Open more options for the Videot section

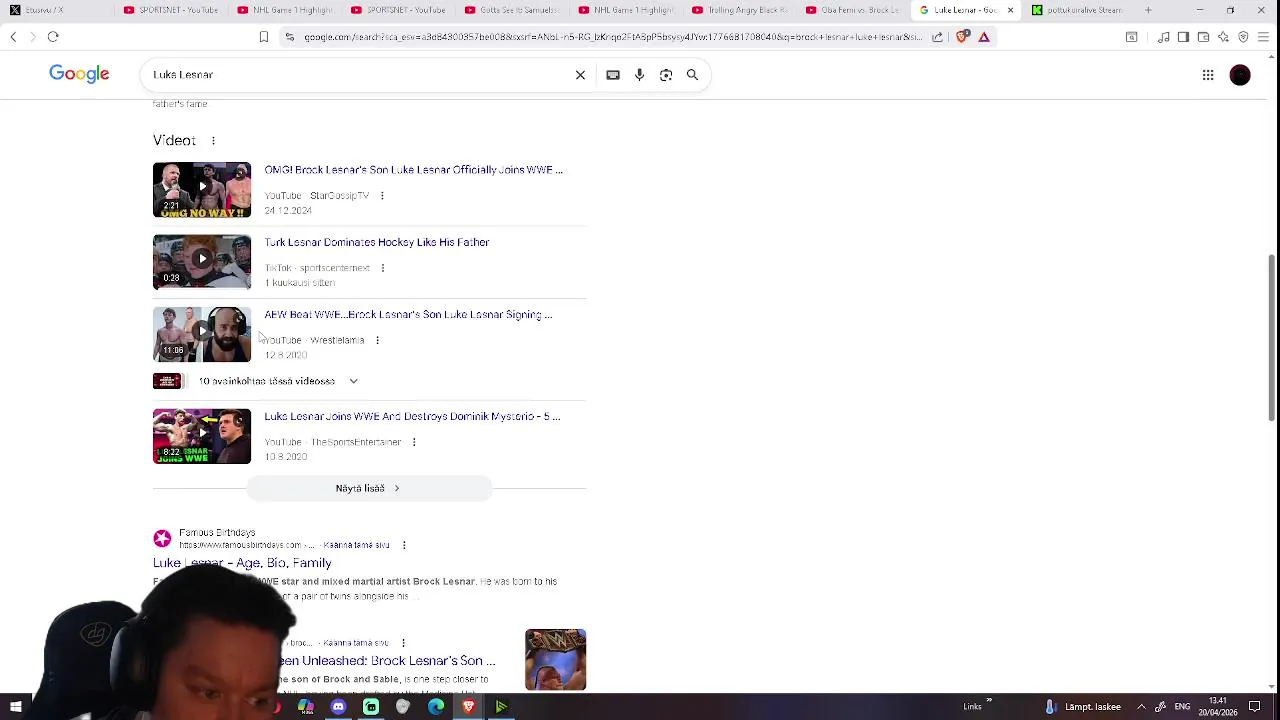point(213,141)
